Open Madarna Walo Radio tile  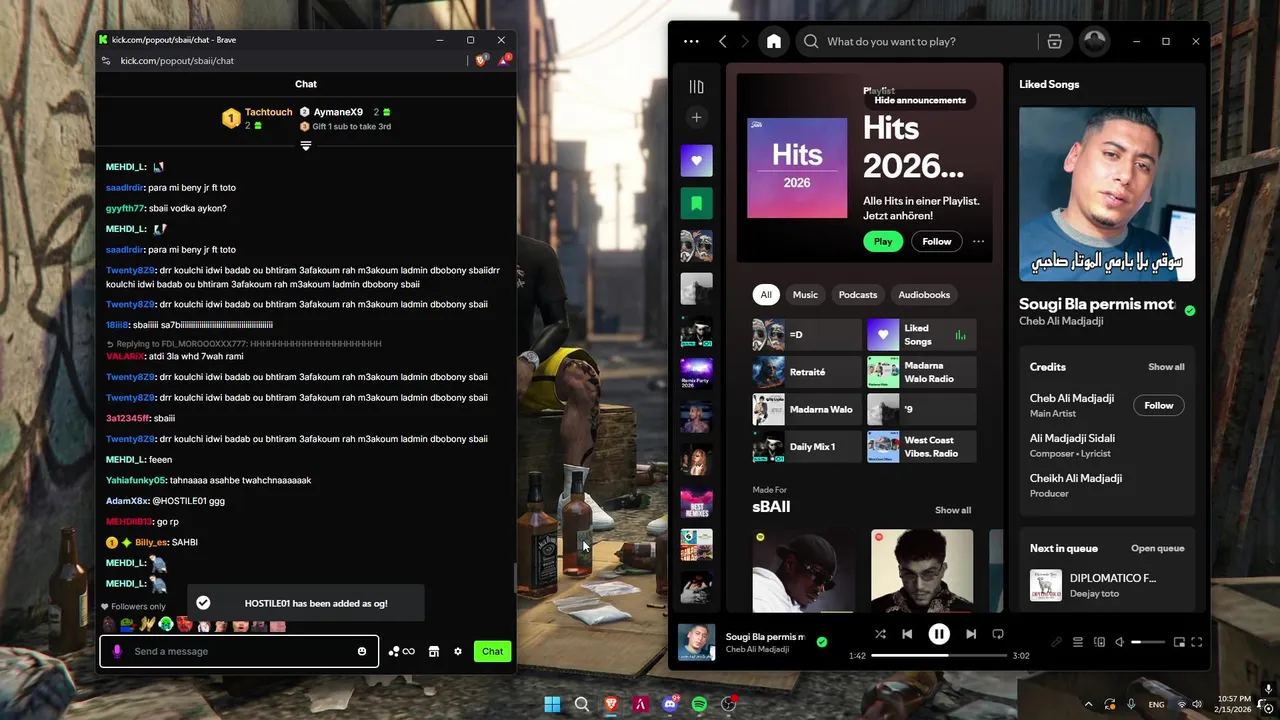pos(921,372)
